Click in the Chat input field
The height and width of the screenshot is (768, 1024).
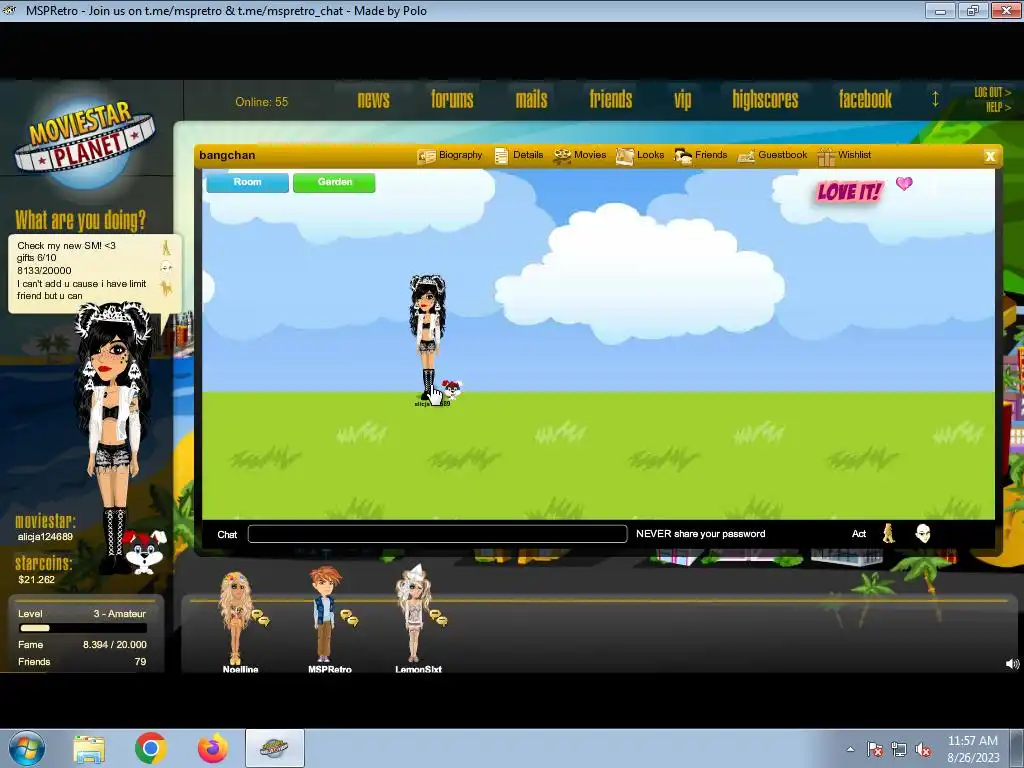(438, 534)
